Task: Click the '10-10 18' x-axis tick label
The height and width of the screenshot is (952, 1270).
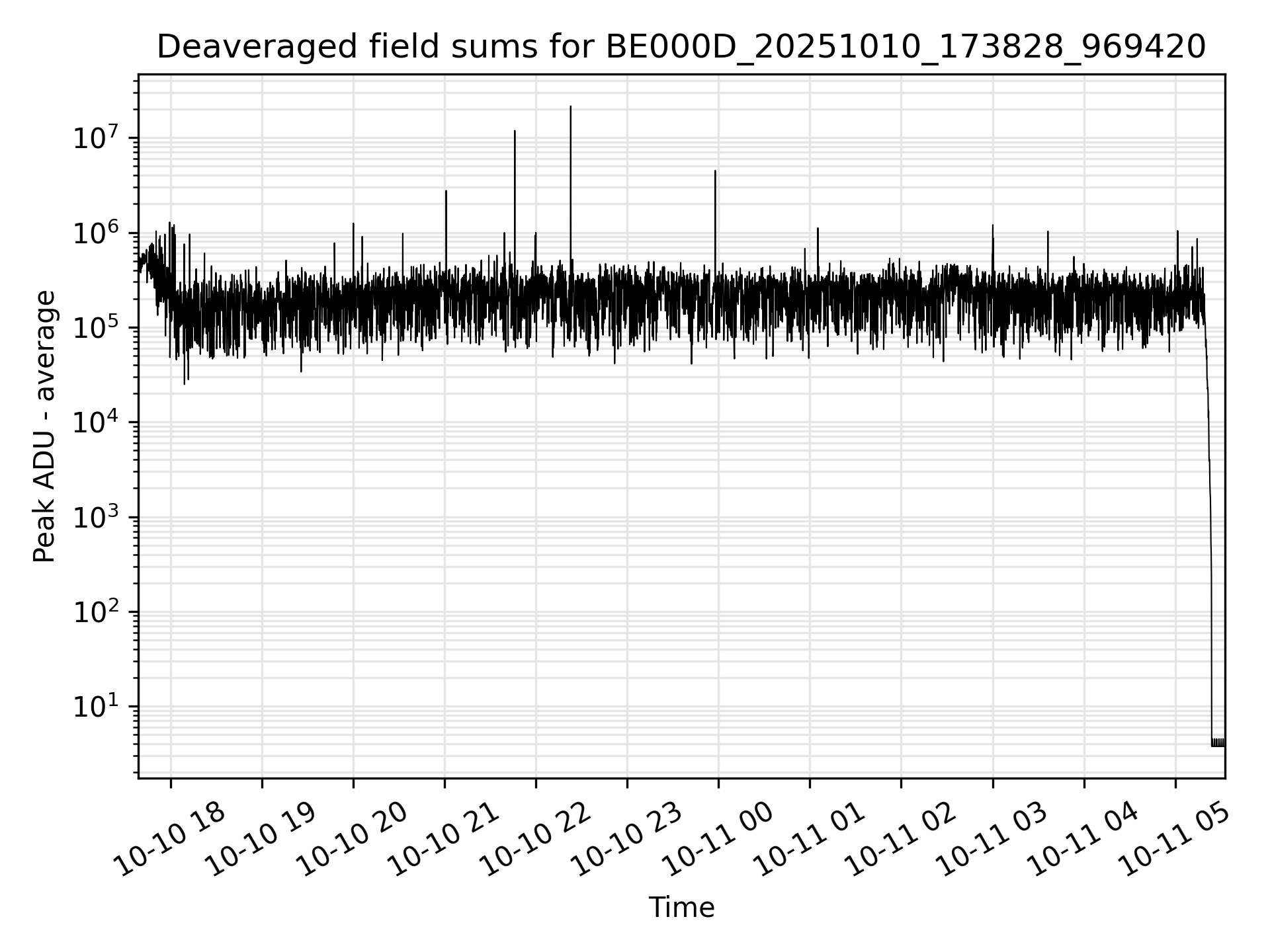Action: coord(169,840)
